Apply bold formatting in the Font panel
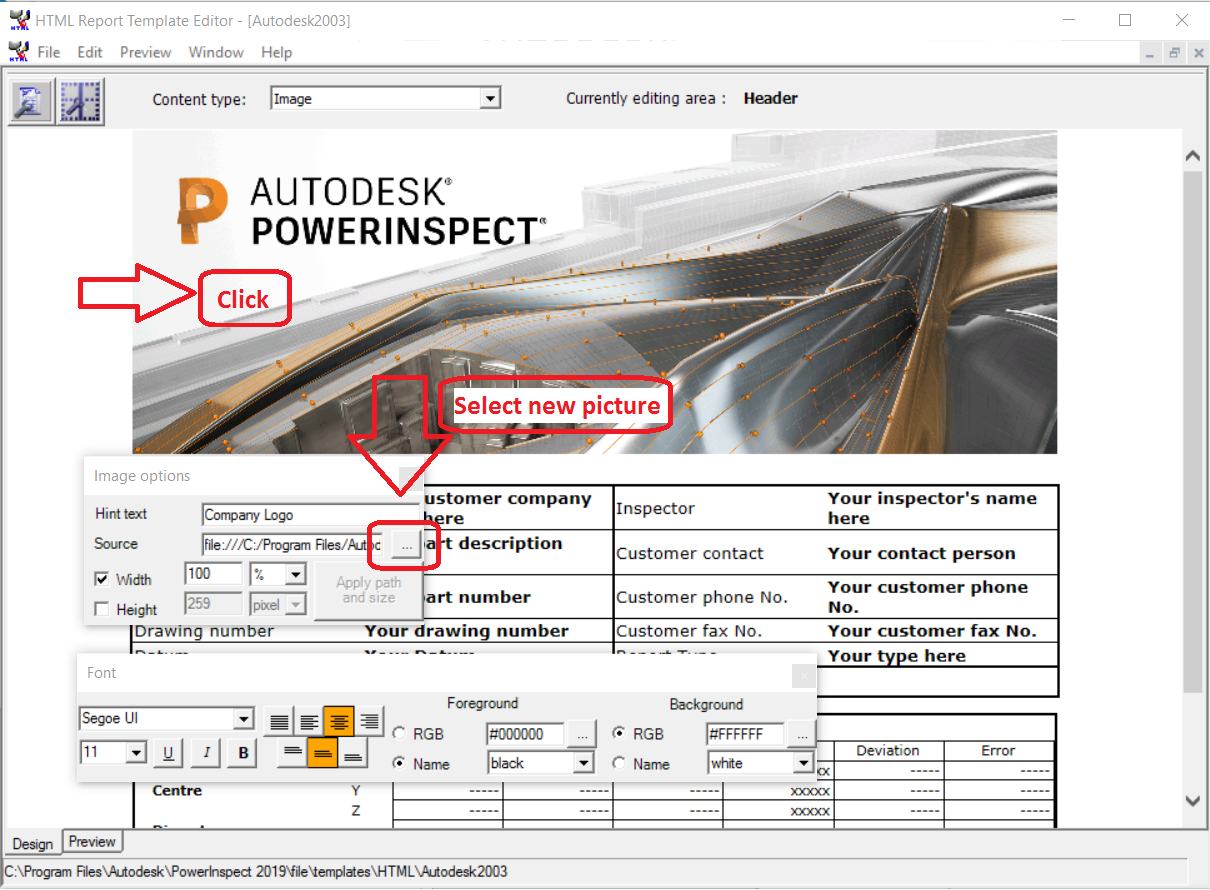 click(241, 753)
